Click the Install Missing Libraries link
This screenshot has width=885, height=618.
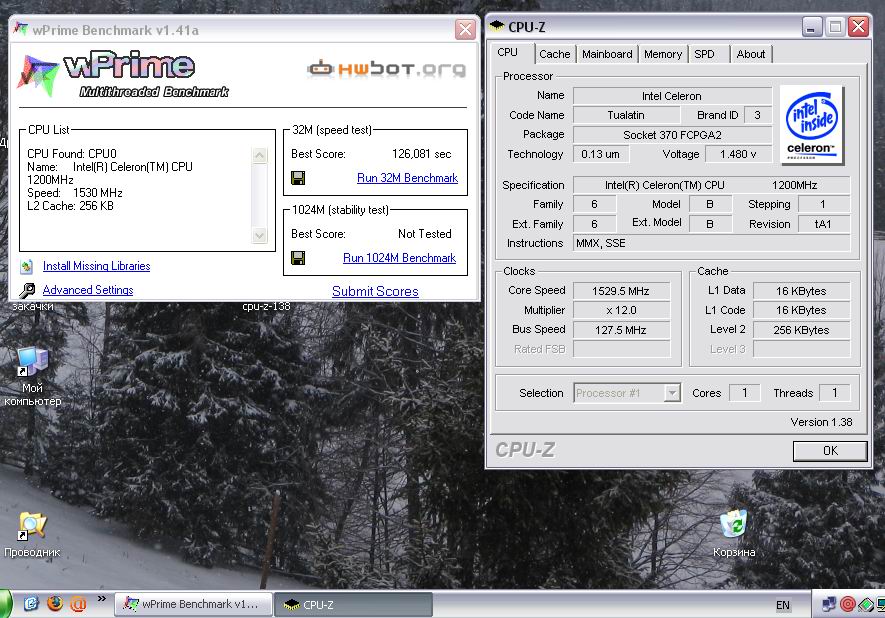pos(97,266)
